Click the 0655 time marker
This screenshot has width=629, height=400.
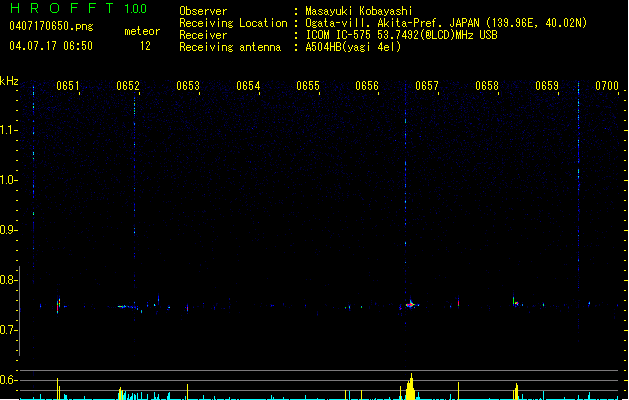tap(308, 86)
